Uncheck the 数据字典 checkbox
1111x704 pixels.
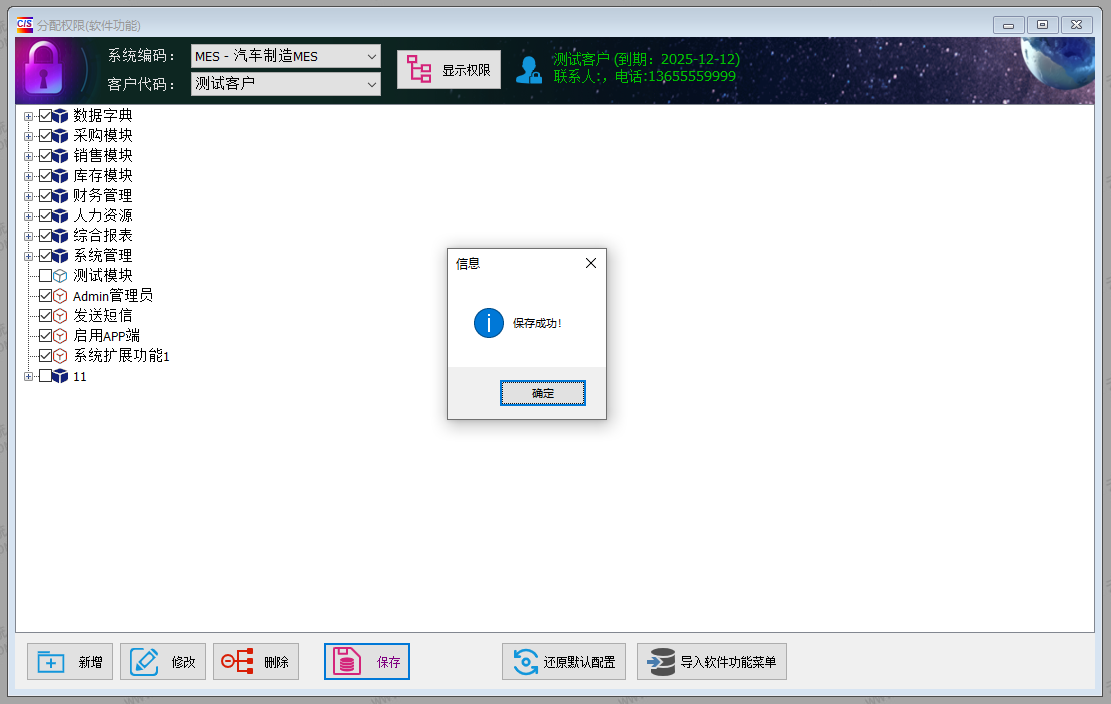tap(45, 115)
